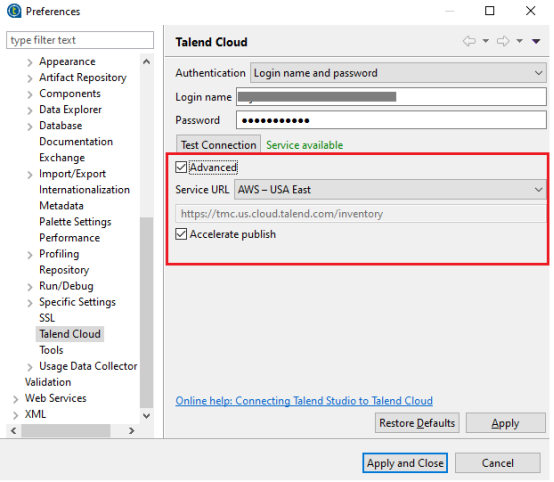Cancel the Preferences dialog
Image resolution: width=554 pixels, height=482 pixels.
(x=497, y=463)
